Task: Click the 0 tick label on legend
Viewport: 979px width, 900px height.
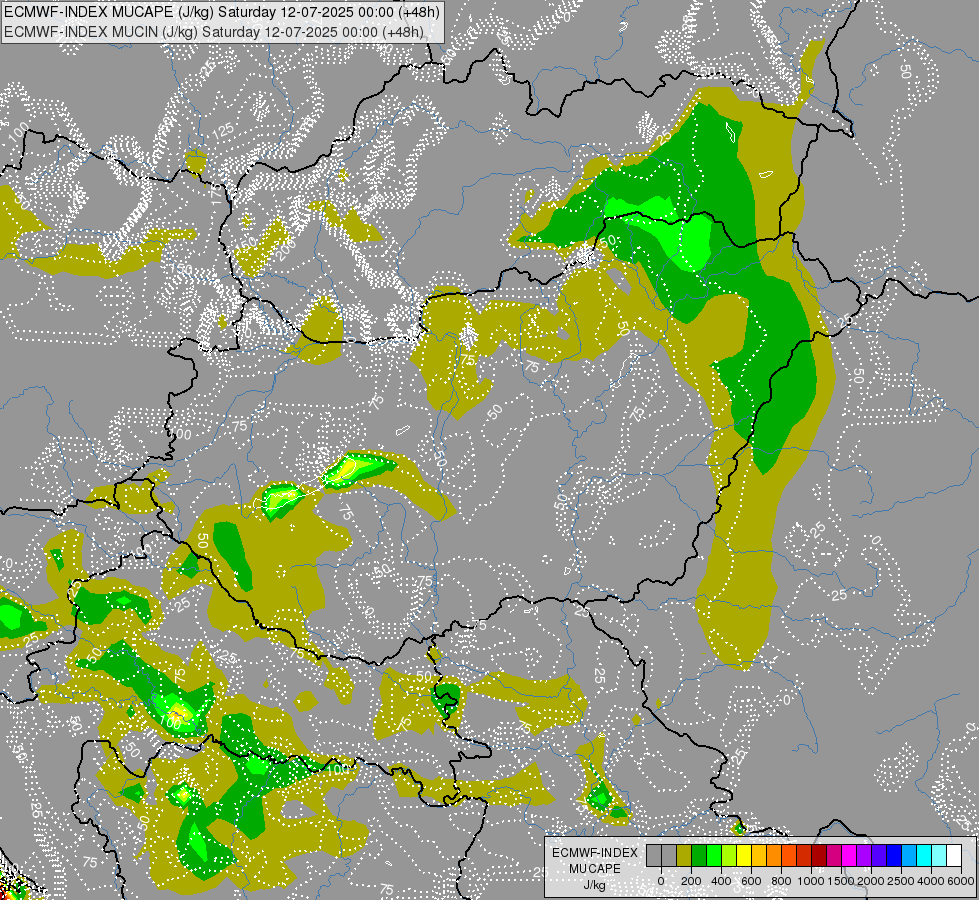Action: [661, 881]
